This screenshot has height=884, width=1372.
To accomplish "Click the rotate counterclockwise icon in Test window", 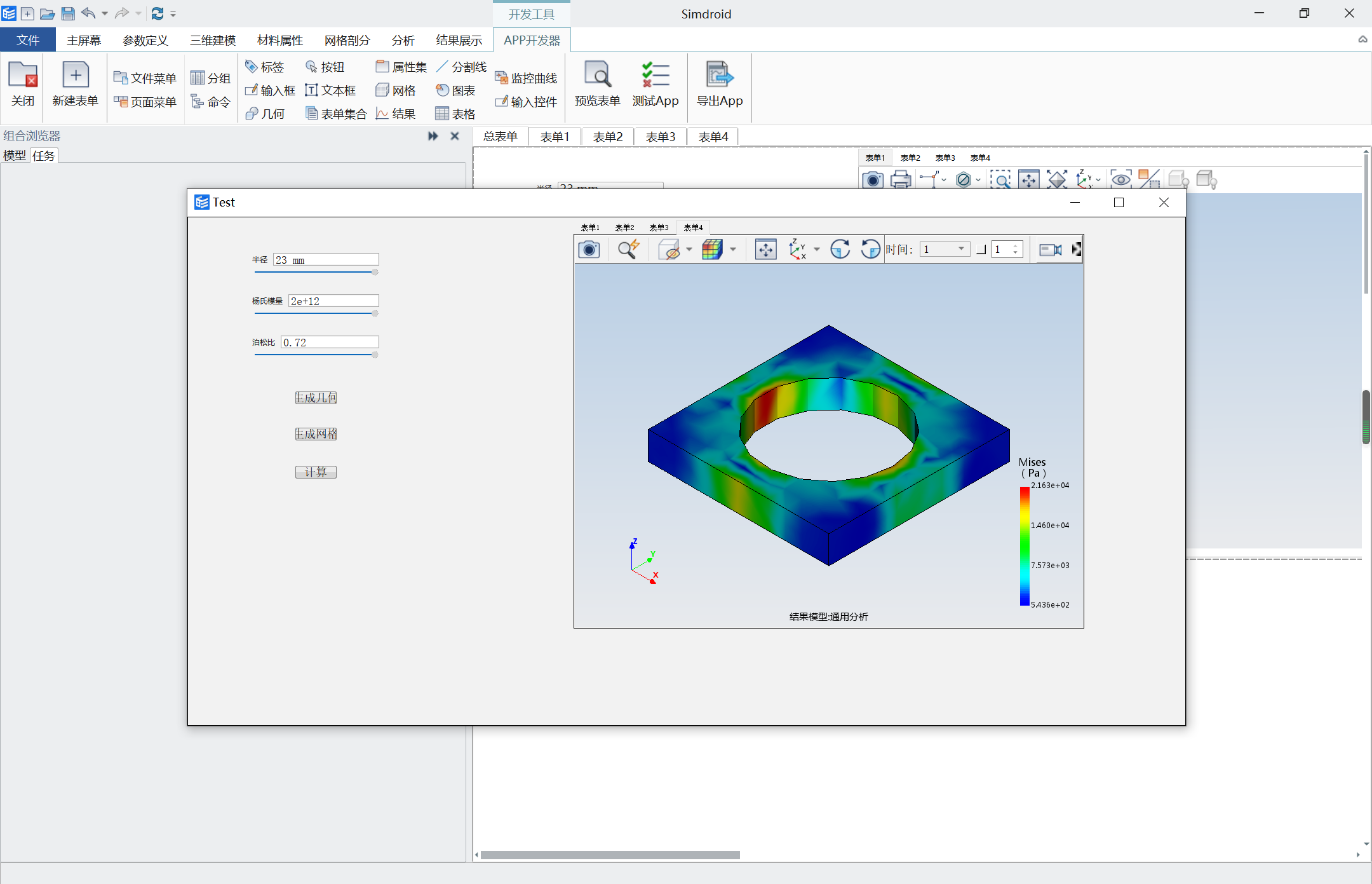I will pyautogui.click(x=870, y=250).
